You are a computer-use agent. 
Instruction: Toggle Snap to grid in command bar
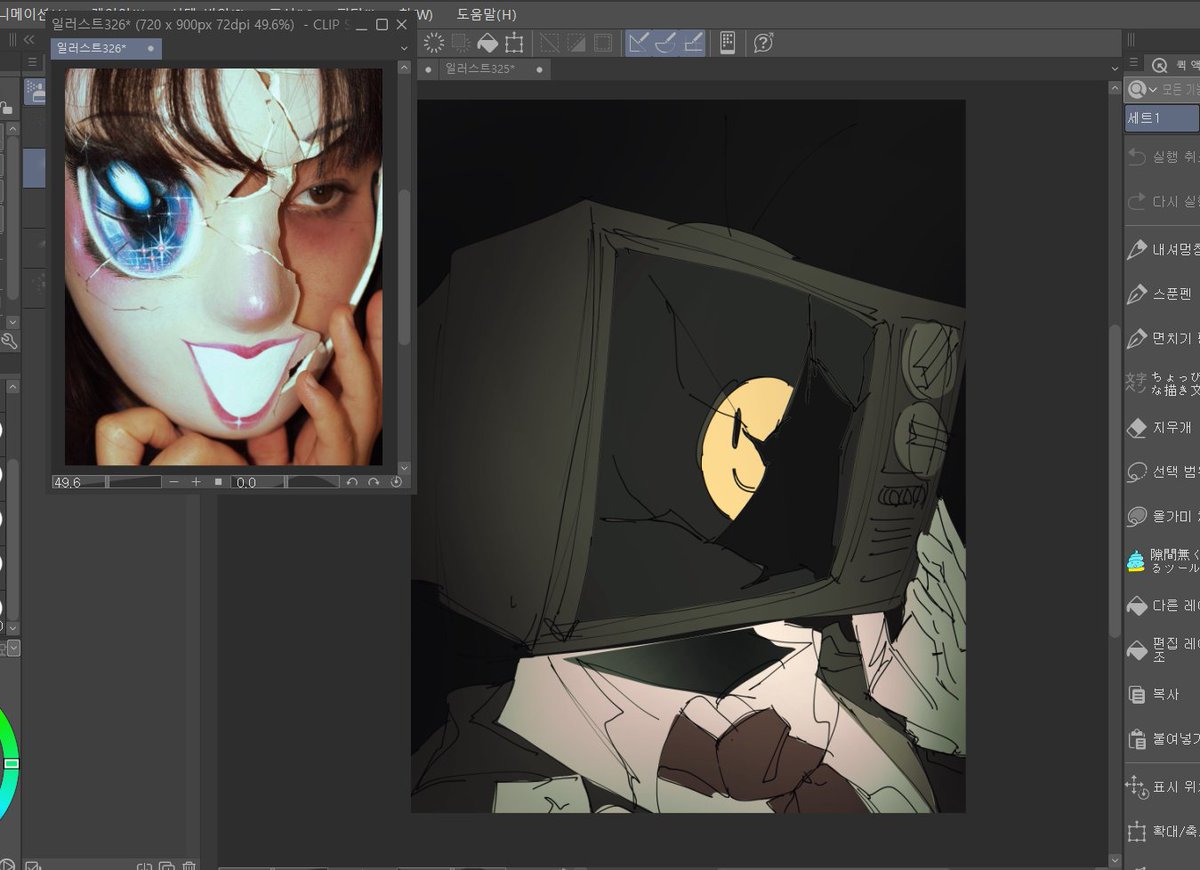click(x=693, y=43)
